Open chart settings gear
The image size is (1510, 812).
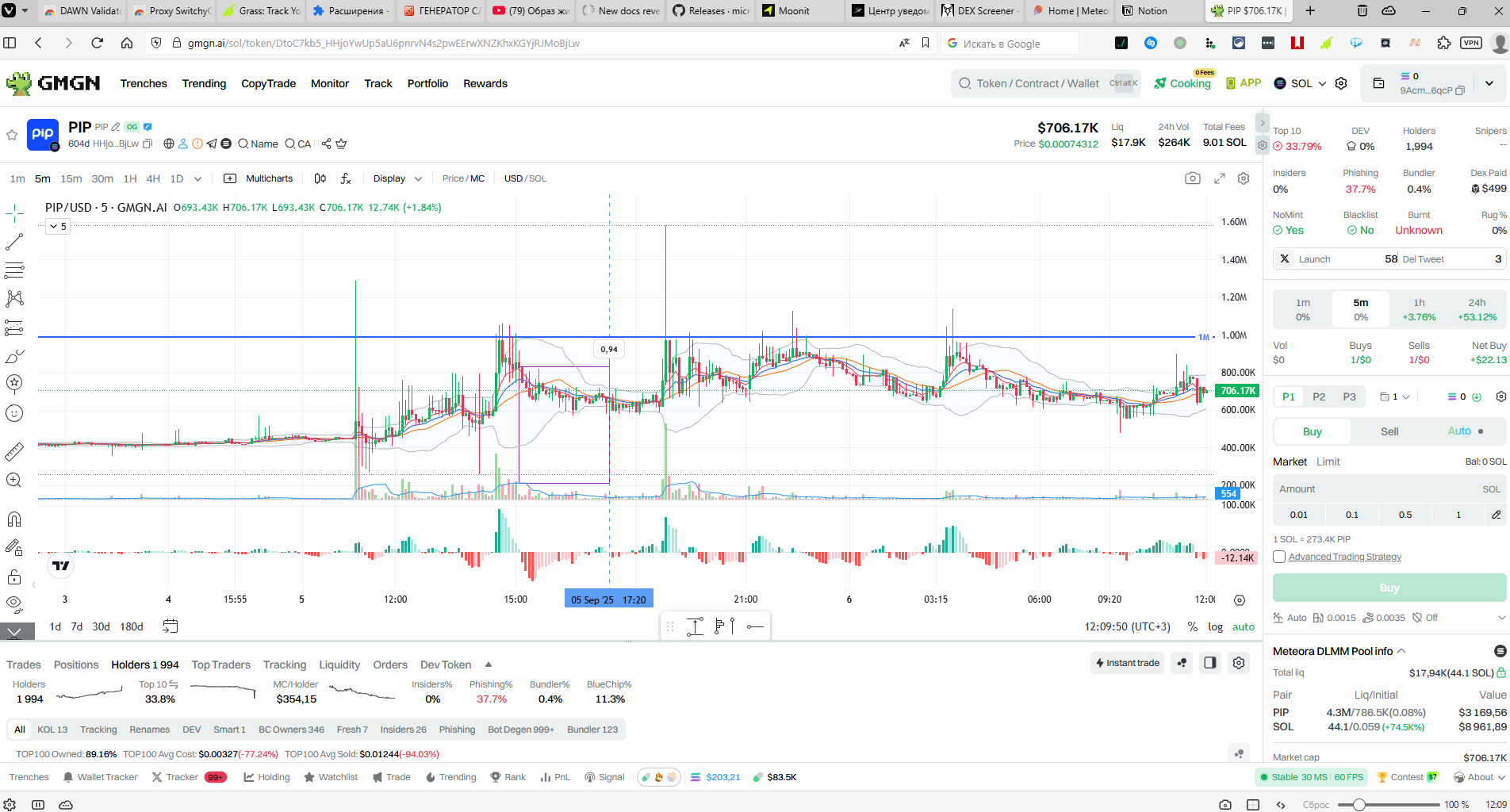pyautogui.click(x=1244, y=178)
